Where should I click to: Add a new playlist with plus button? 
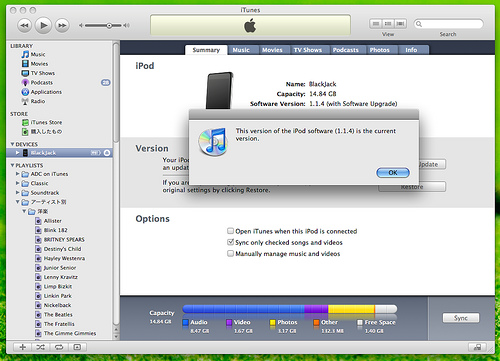(x=23, y=347)
